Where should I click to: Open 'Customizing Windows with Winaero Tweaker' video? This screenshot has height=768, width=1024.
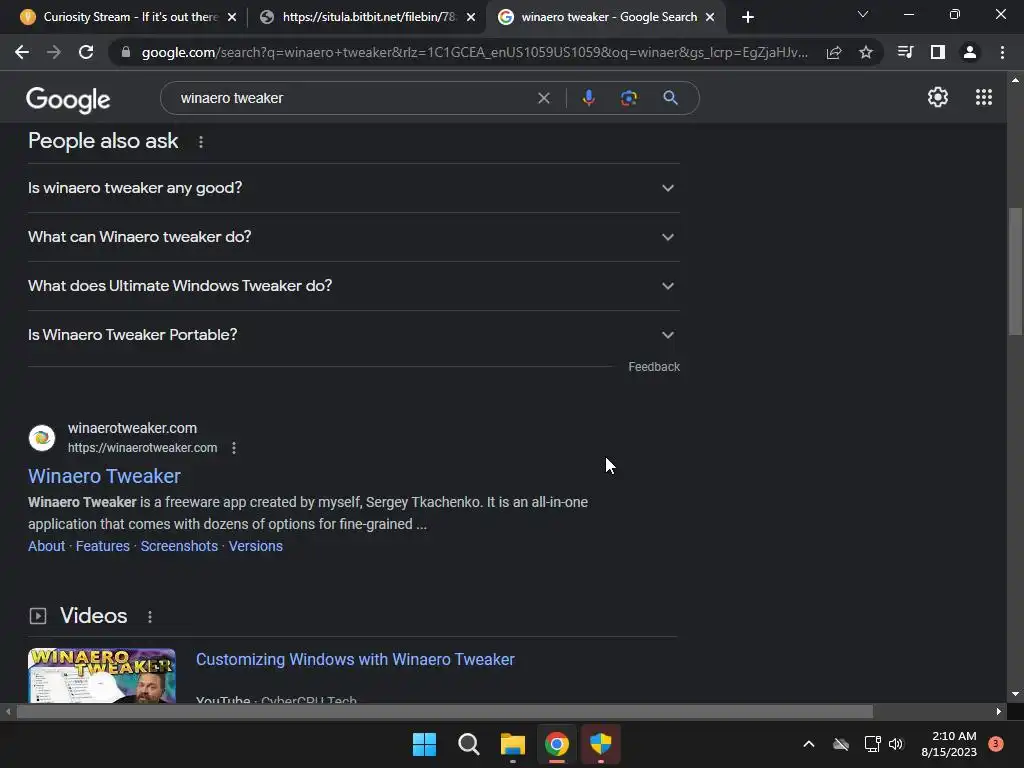tap(355, 660)
